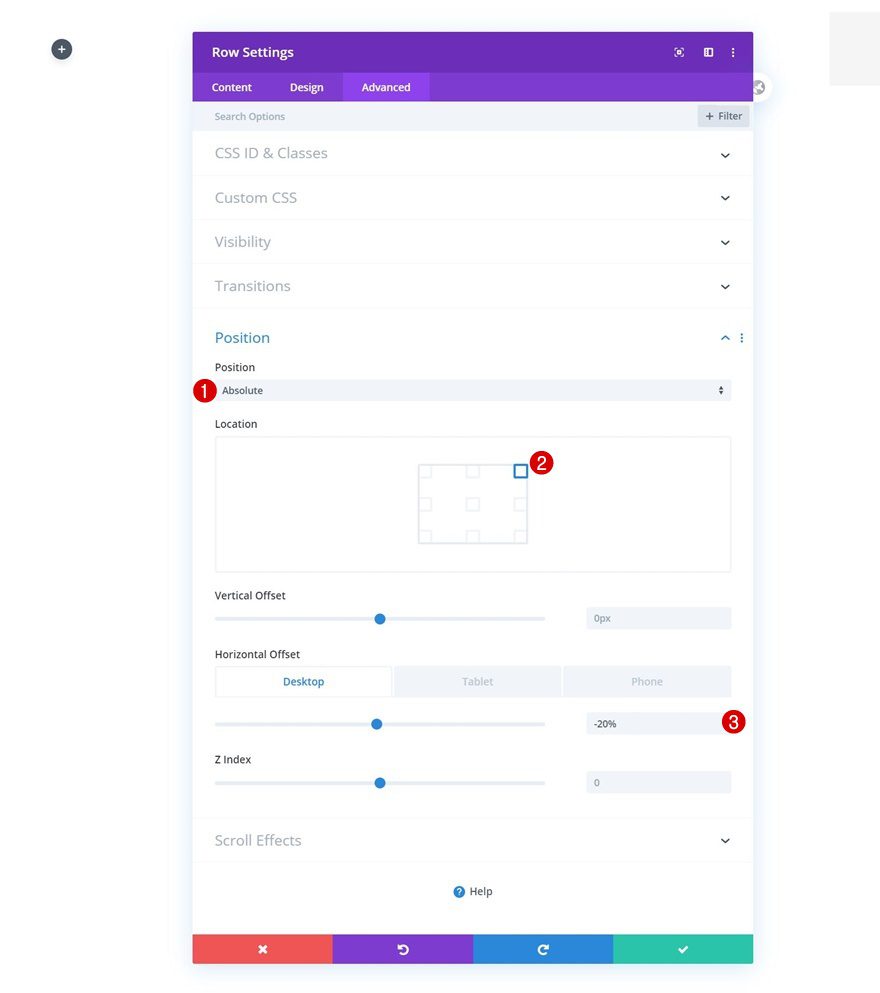Select the center point in the Location grid
This screenshot has height=993, width=880.
472,506
